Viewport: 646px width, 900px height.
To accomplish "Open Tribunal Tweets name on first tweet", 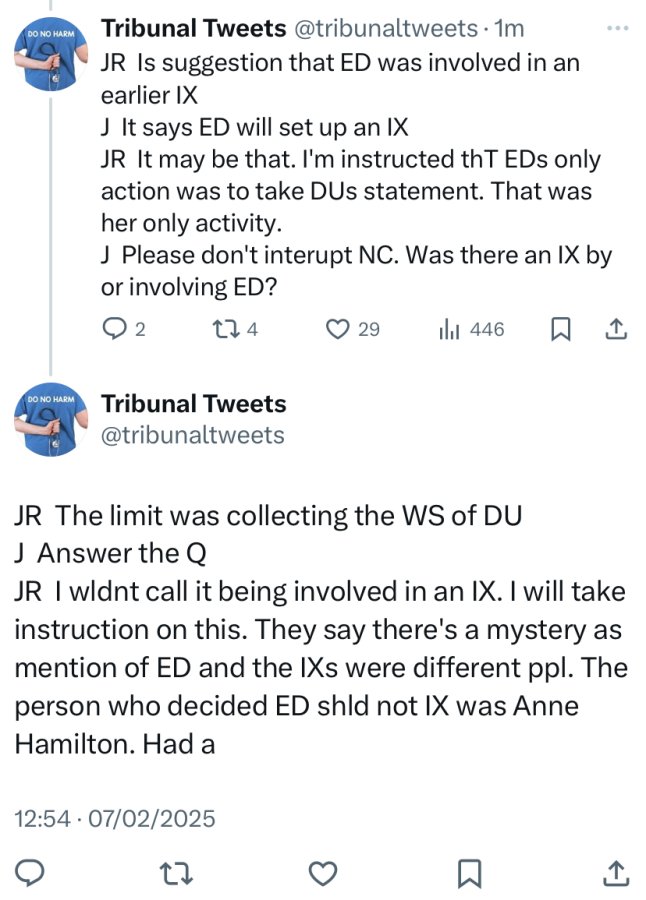I will pos(194,28).
